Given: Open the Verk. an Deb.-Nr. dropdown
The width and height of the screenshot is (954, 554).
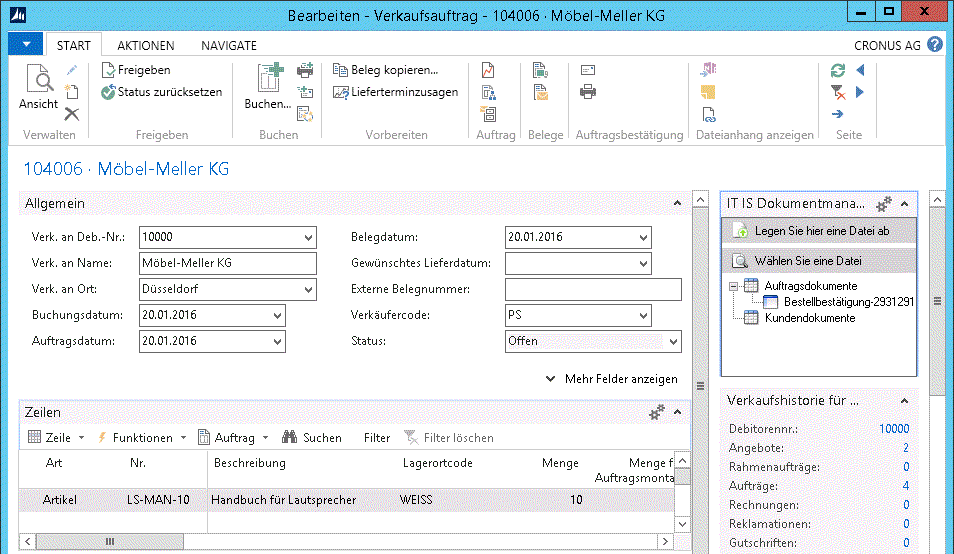Looking at the screenshot, I should pos(308,237).
